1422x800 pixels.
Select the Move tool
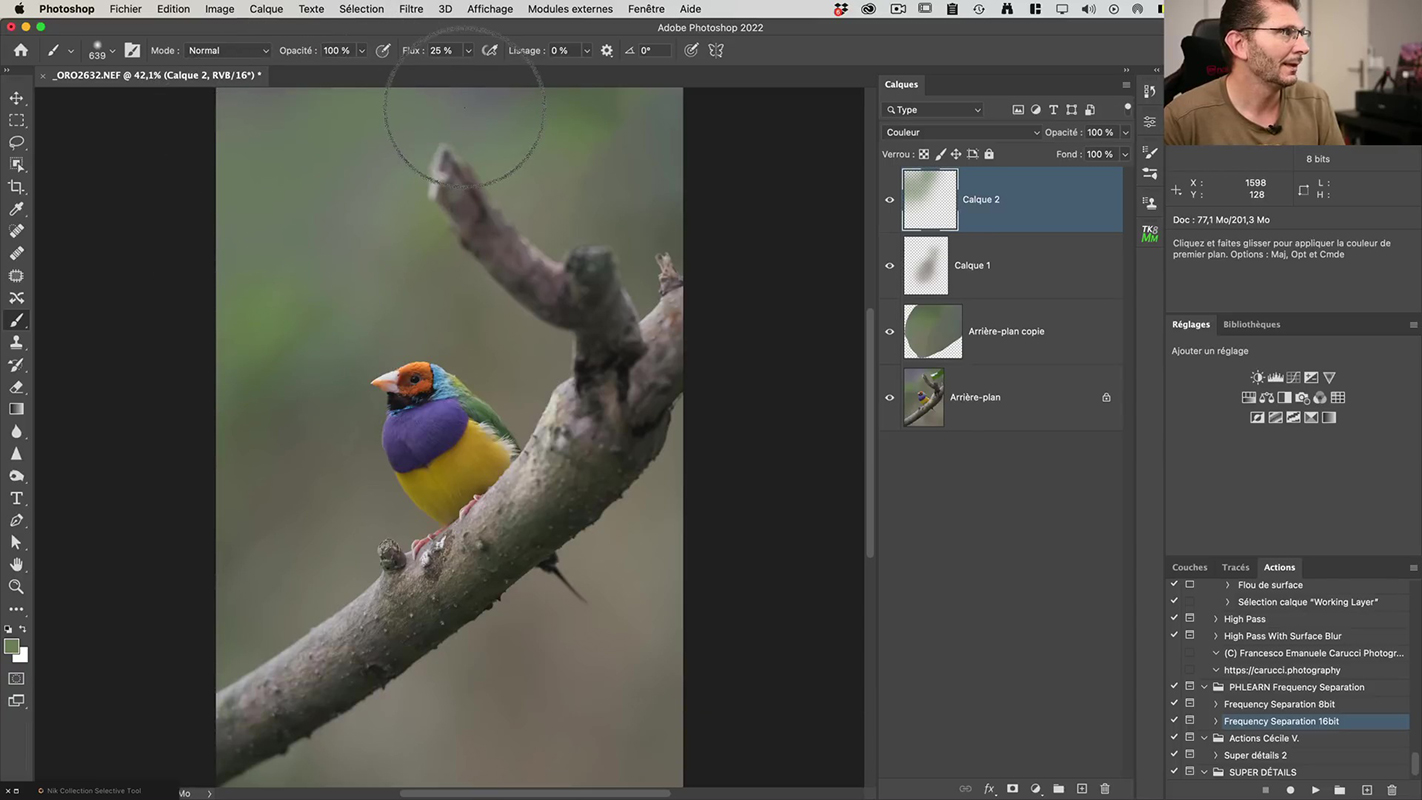pos(16,98)
